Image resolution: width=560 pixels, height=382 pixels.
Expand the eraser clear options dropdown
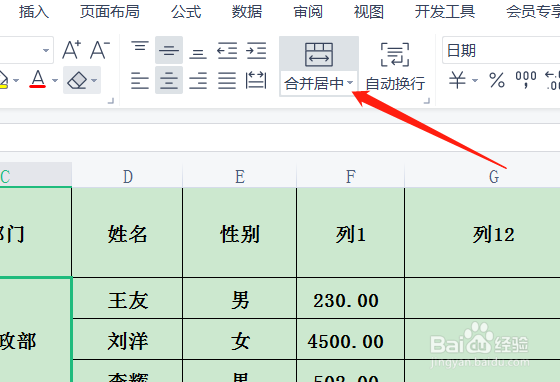(94, 80)
